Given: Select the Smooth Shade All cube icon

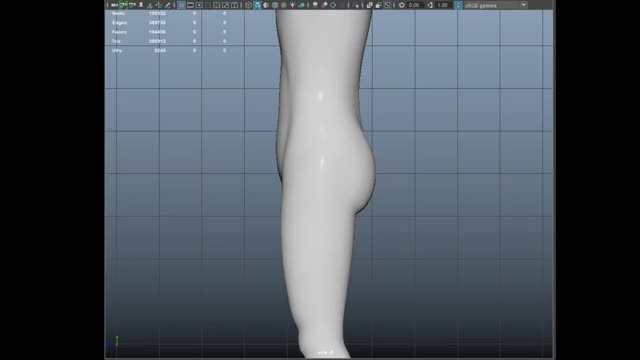Looking at the screenshot, I should [x=257, y=5].
